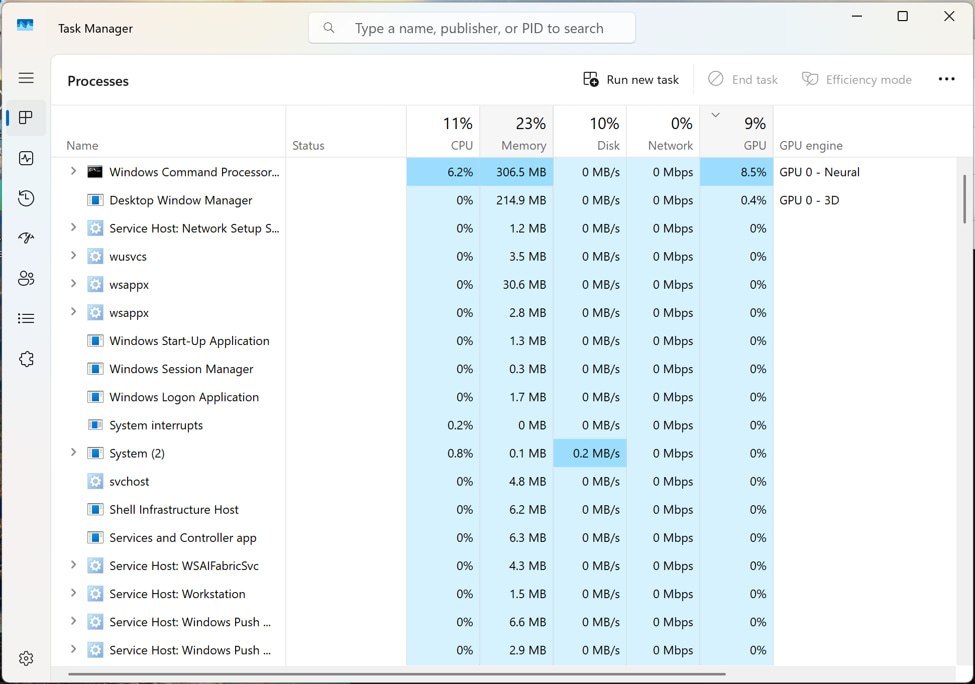Open the Details list sidebar icon
Image resolution: width=975 pixels, height=684 pixels.
26,318
